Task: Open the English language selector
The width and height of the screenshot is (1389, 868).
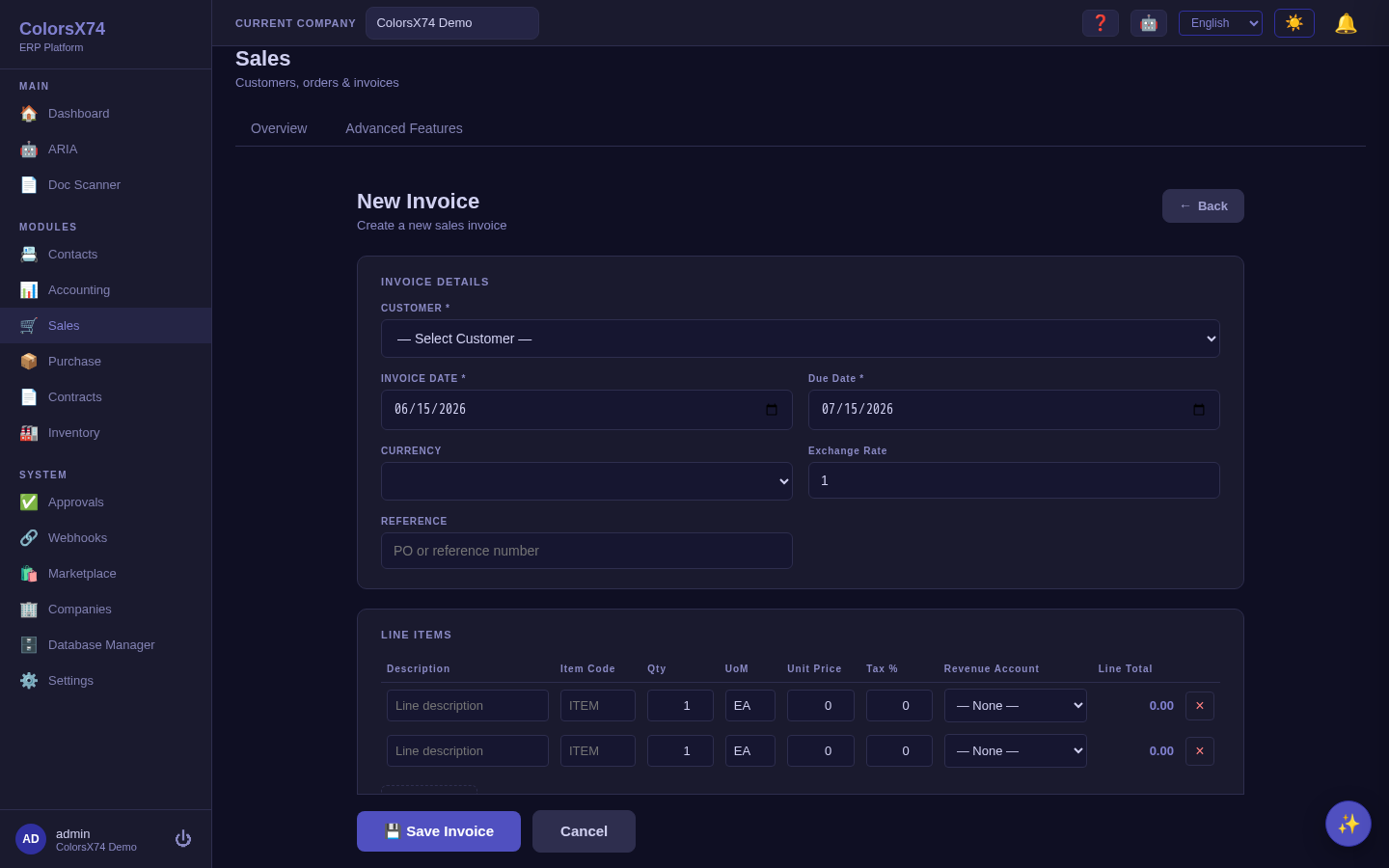Action: (1220, 23)
